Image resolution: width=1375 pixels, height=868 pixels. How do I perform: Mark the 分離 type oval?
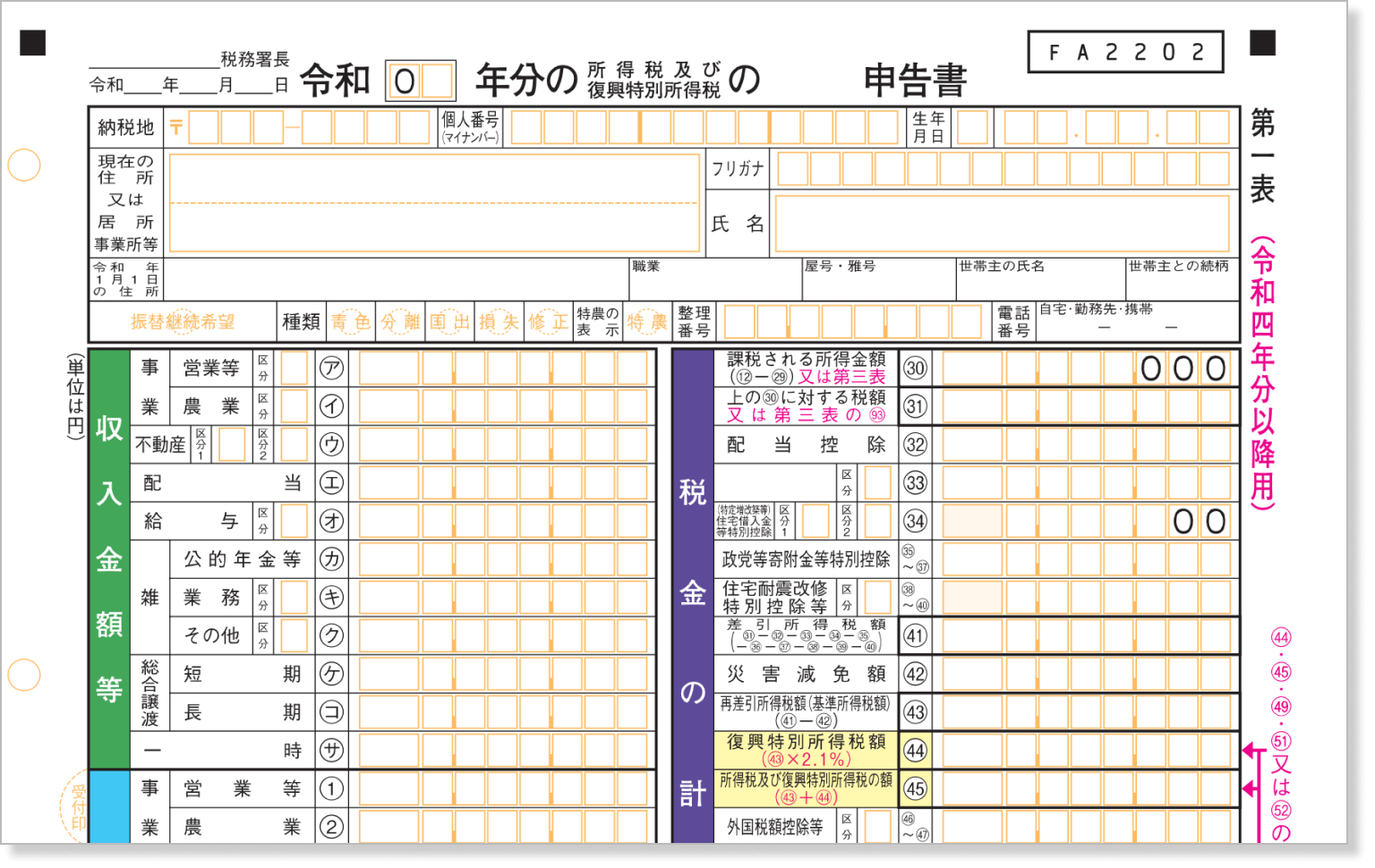(x=400, y=322)
